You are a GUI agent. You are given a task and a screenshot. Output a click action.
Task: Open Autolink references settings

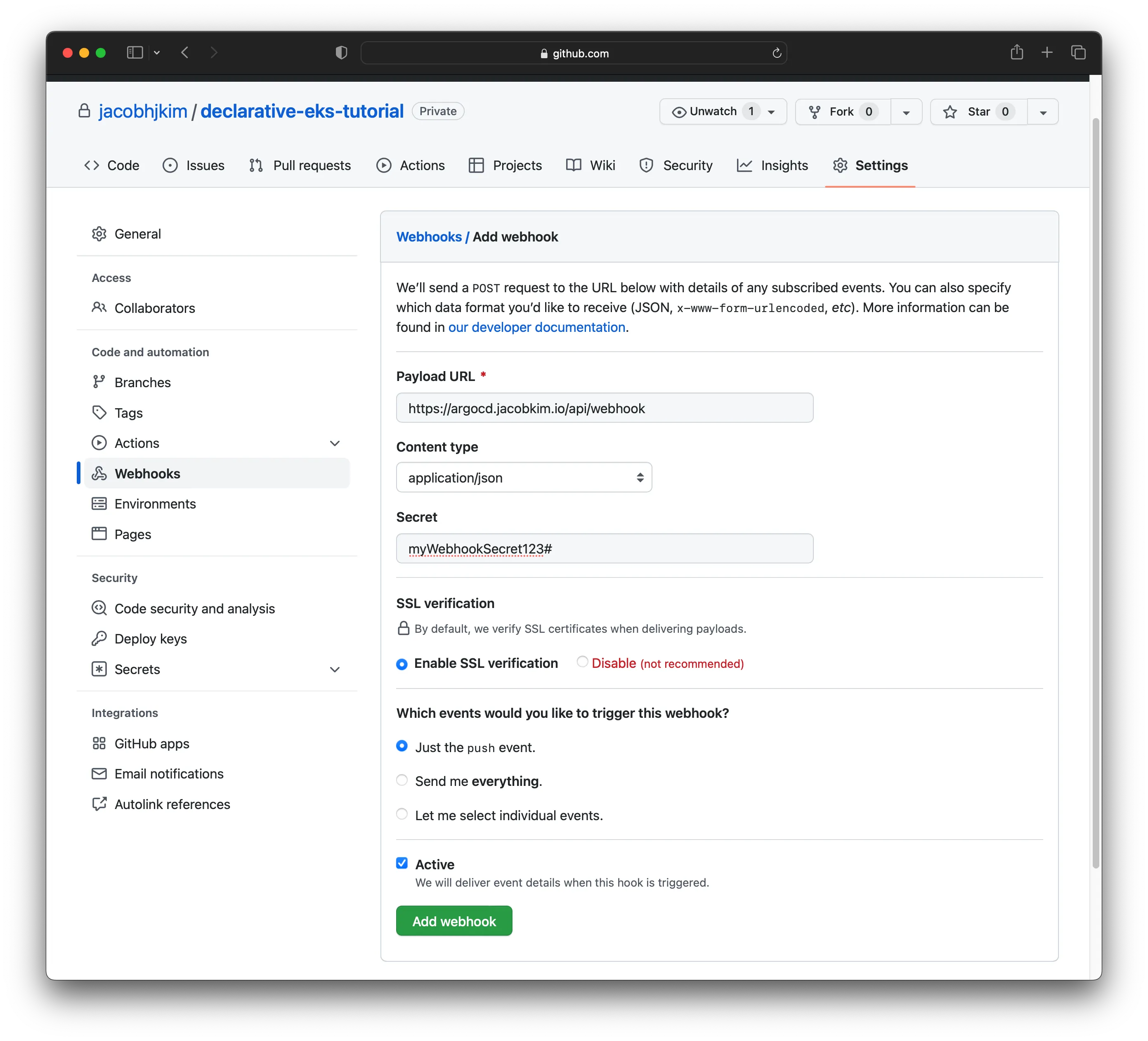point(172,804)
